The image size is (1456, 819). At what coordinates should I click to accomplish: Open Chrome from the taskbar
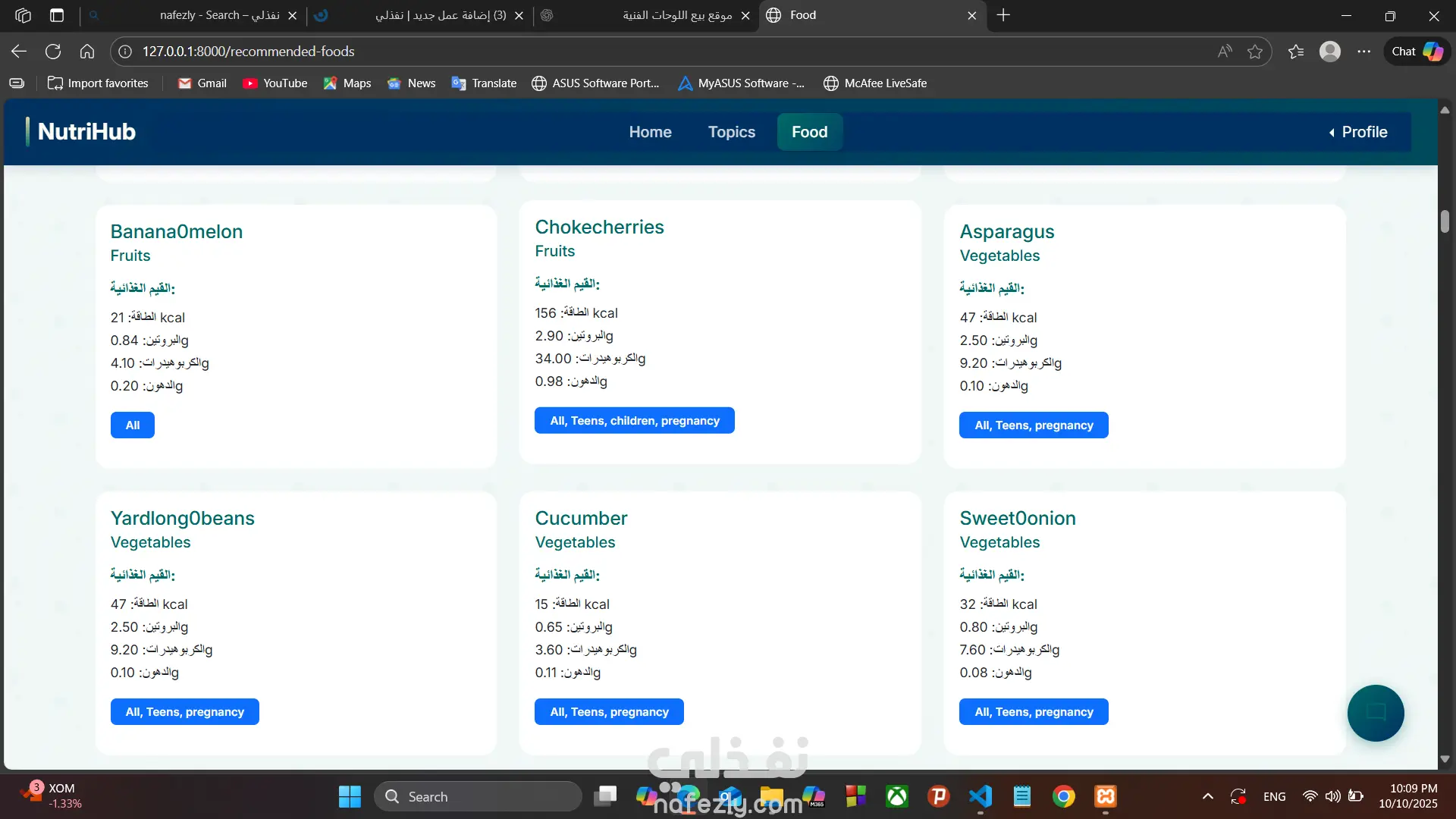pyautogui.click(x=1063, y=796)
